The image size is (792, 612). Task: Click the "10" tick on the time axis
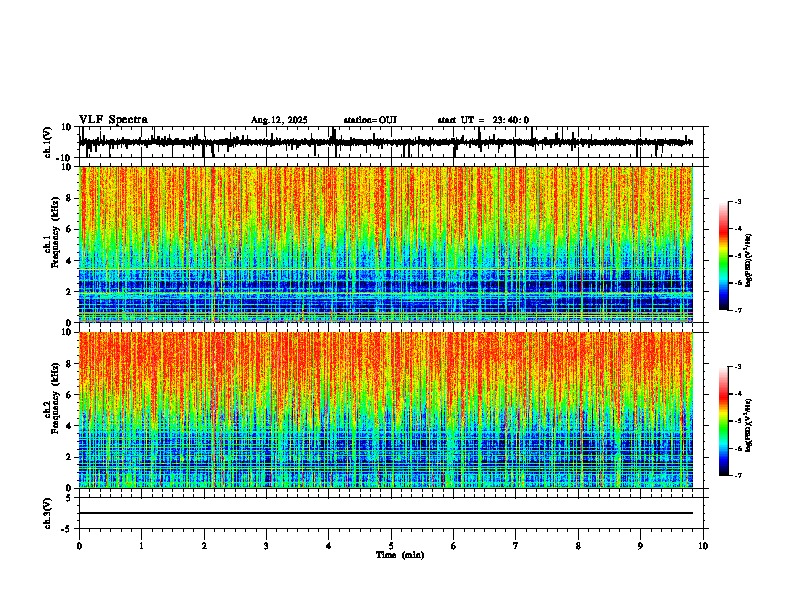point(703,546)
